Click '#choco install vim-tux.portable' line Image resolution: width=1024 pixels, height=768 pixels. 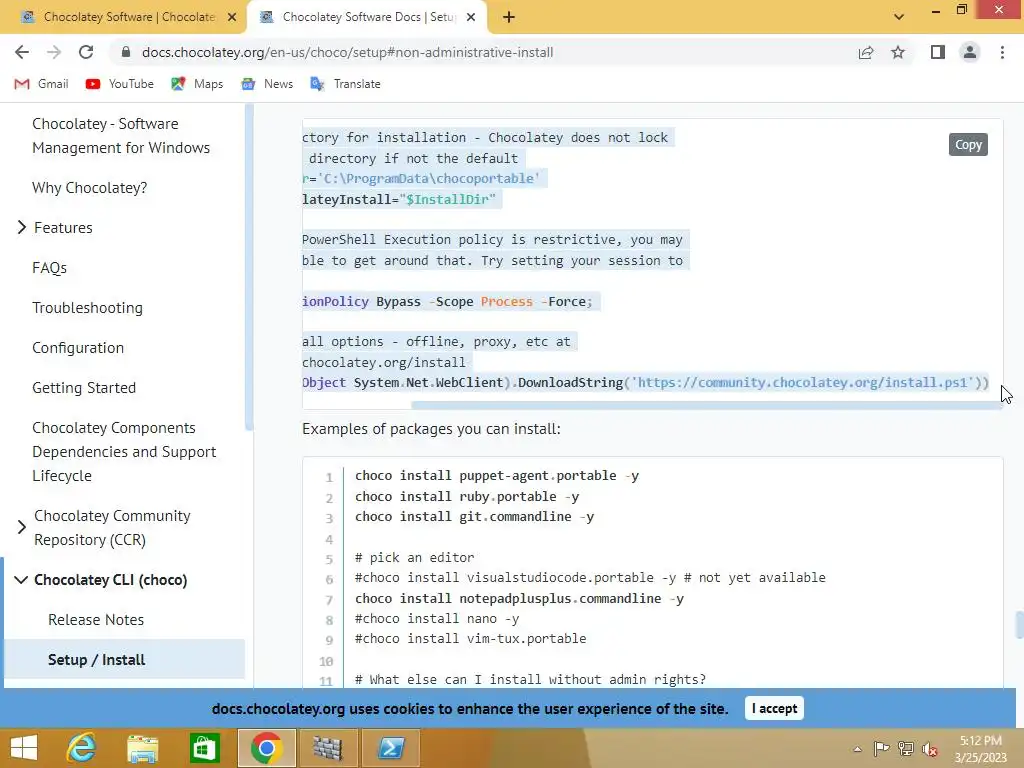(470, 639)
